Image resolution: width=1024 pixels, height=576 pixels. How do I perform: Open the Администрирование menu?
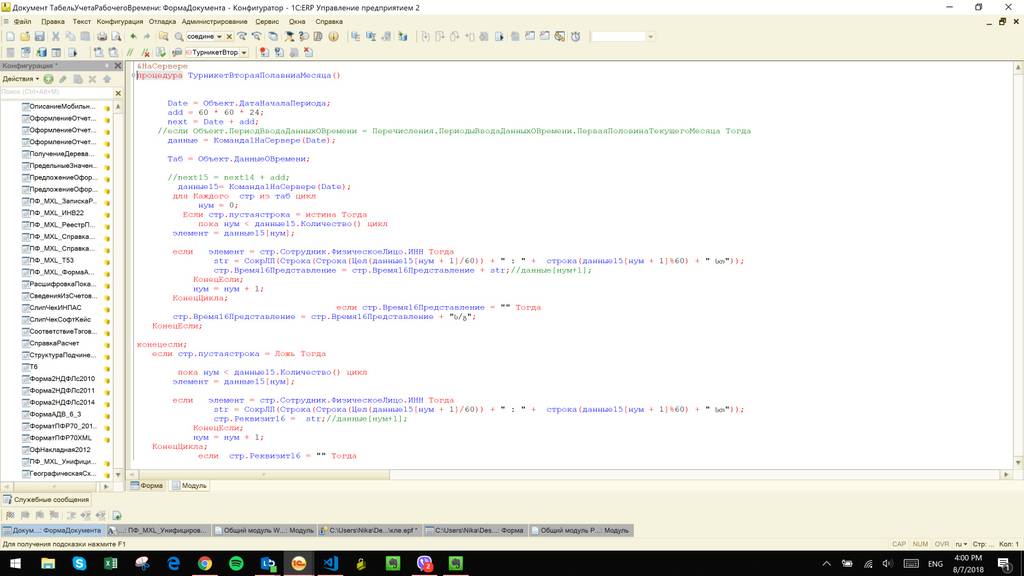pos(214,22)
